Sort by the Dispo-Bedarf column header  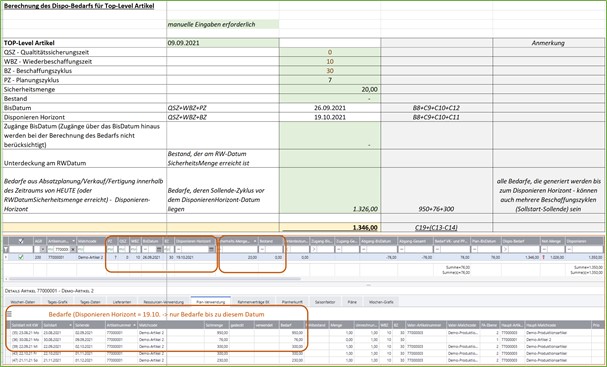point(521,241)
